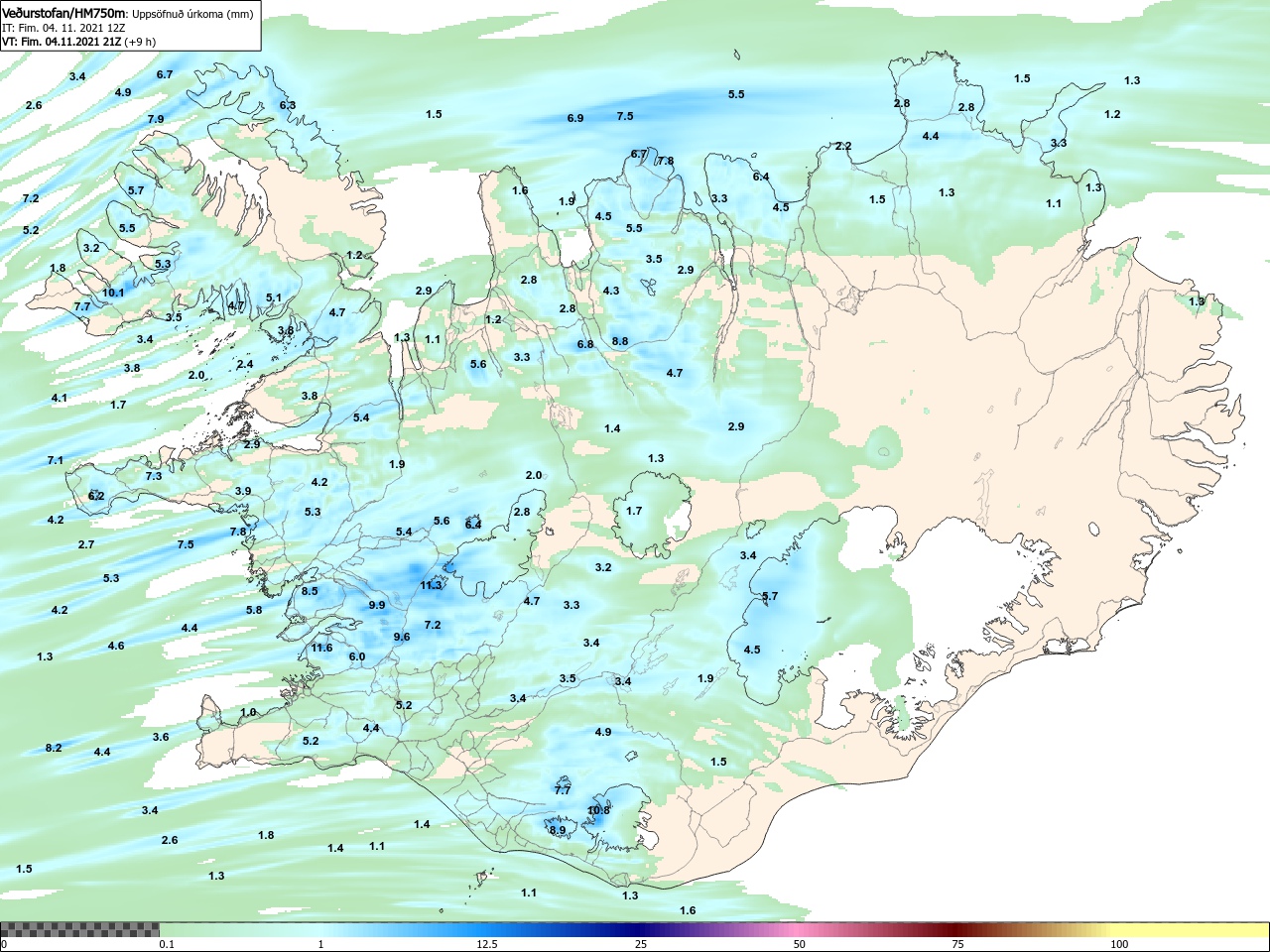Click the 6.3 precipitation value
The image size is (1270, 952).
pyautogui.click(x=288, y=105)
